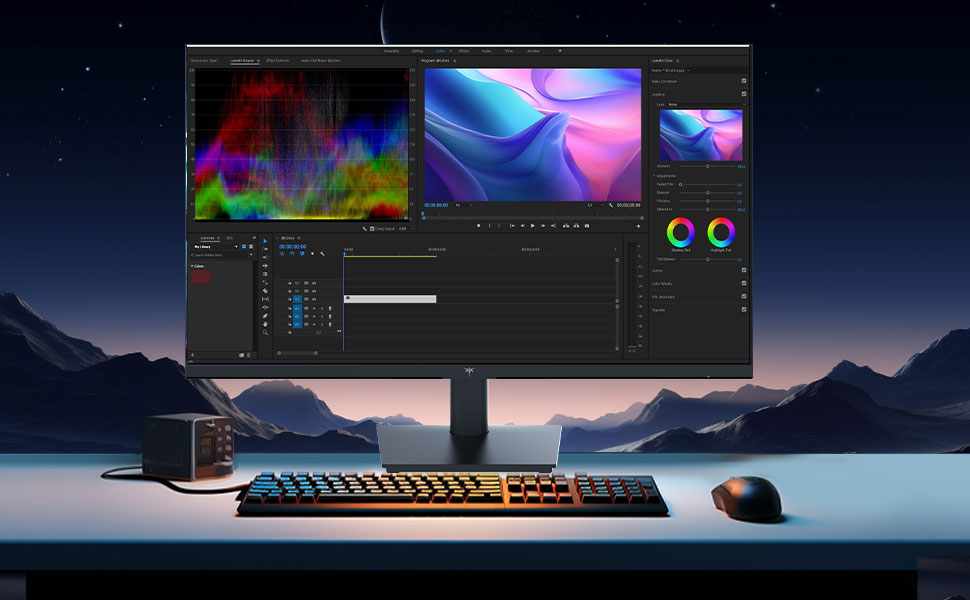970x600 pixels.
Task: Switch to the Editing workspace
Action: pos(417,51)
